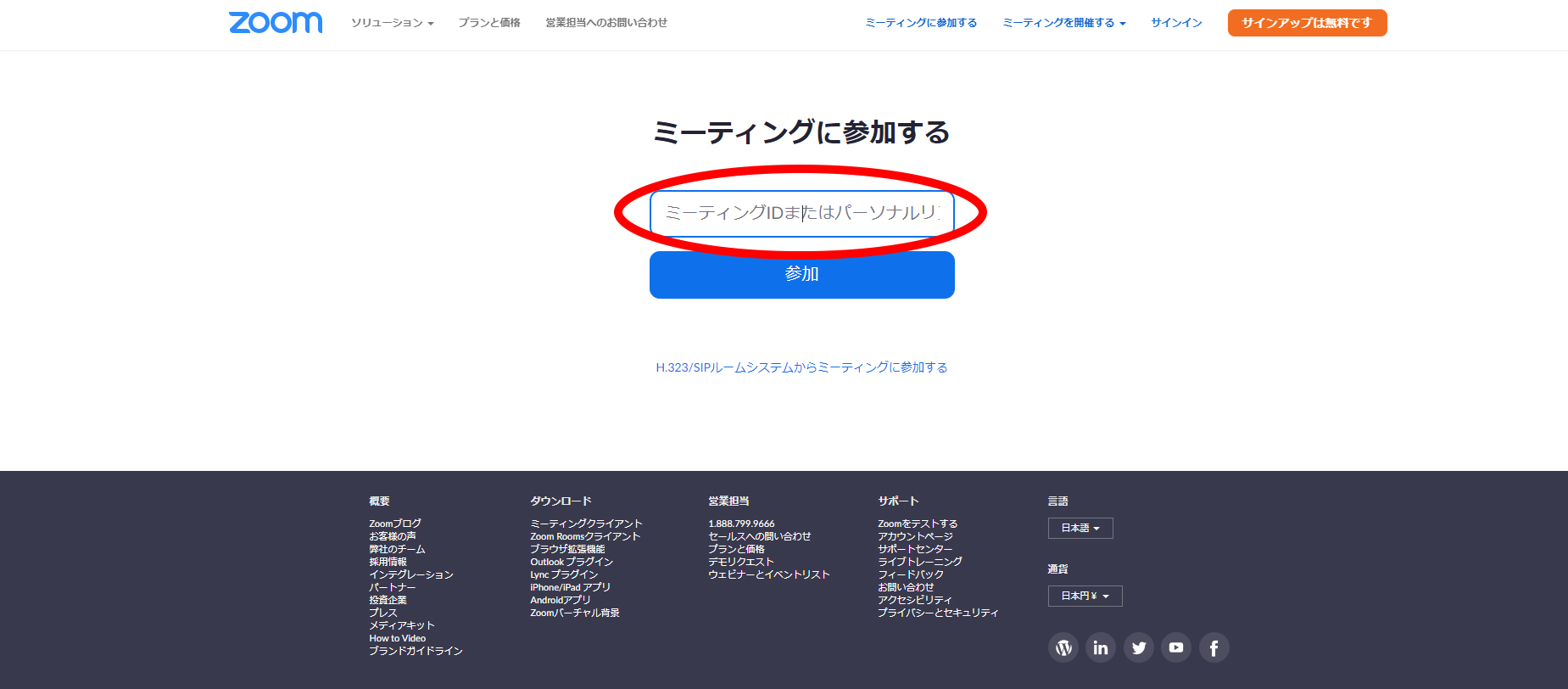
Task: Open the Zoomブログ footer link
Action: [x=395, y=524]
